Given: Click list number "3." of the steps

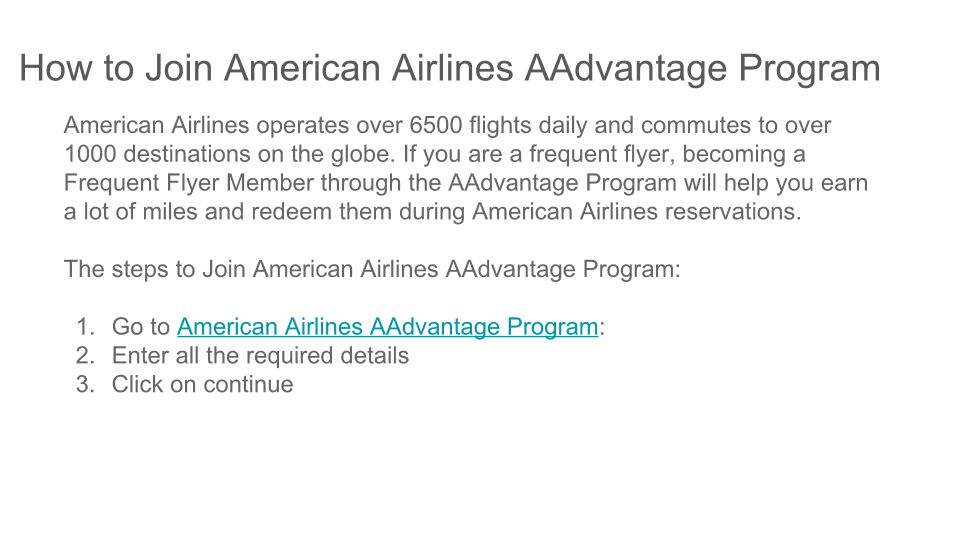Looking at the screenshot, I should [85, 385].
